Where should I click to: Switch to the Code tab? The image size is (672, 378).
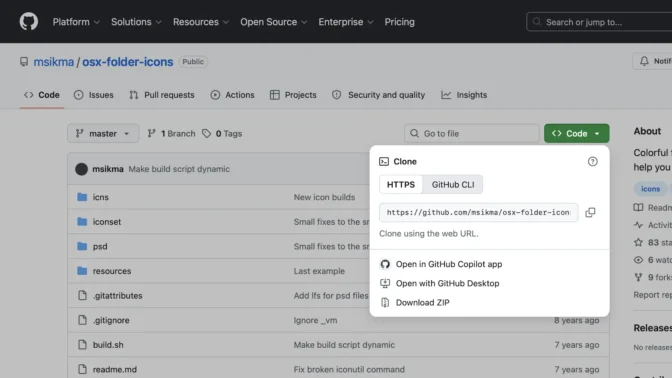(42, 95)
